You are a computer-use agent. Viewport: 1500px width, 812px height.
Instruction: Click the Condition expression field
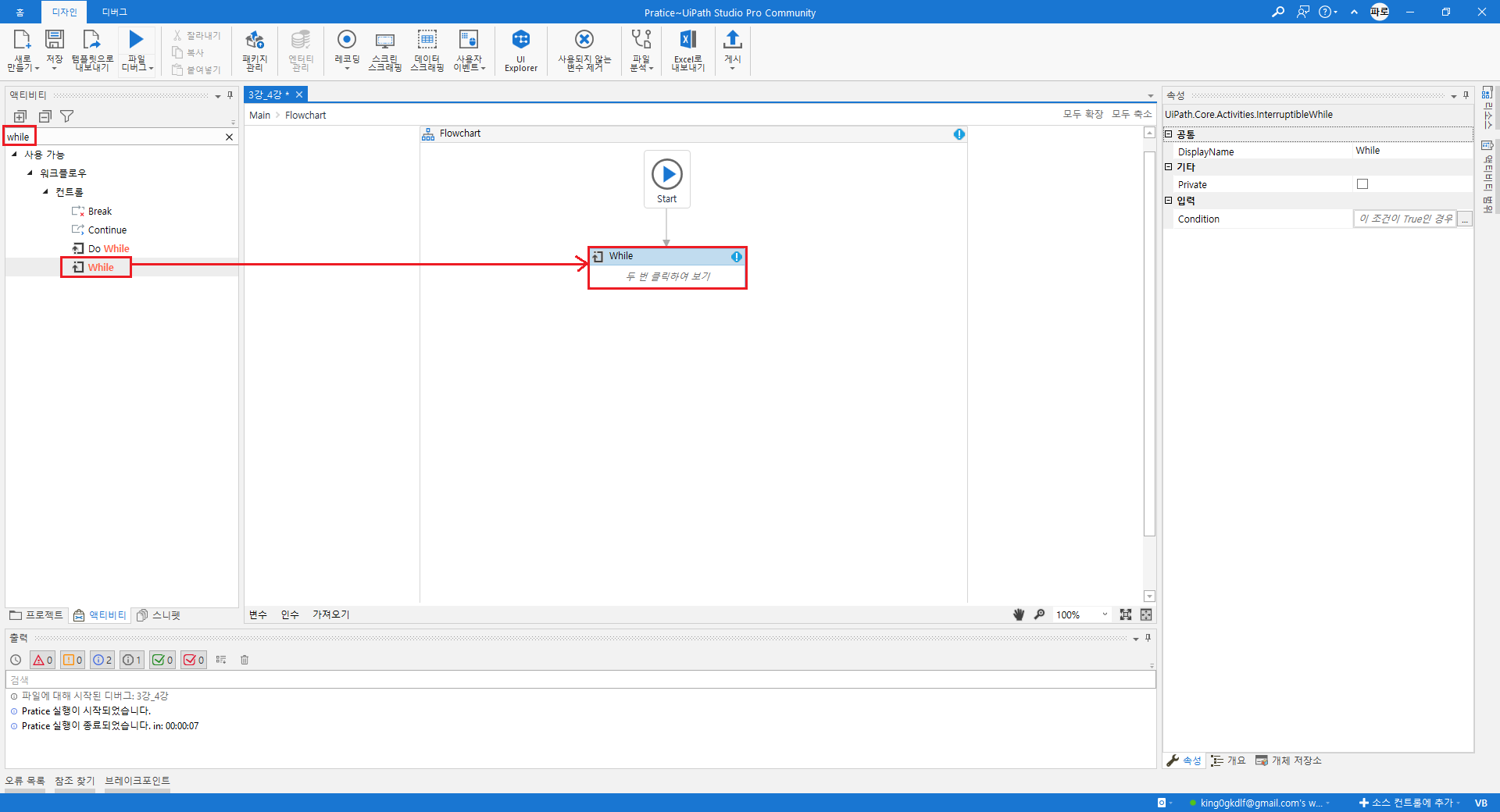[x=1405, y=219]
